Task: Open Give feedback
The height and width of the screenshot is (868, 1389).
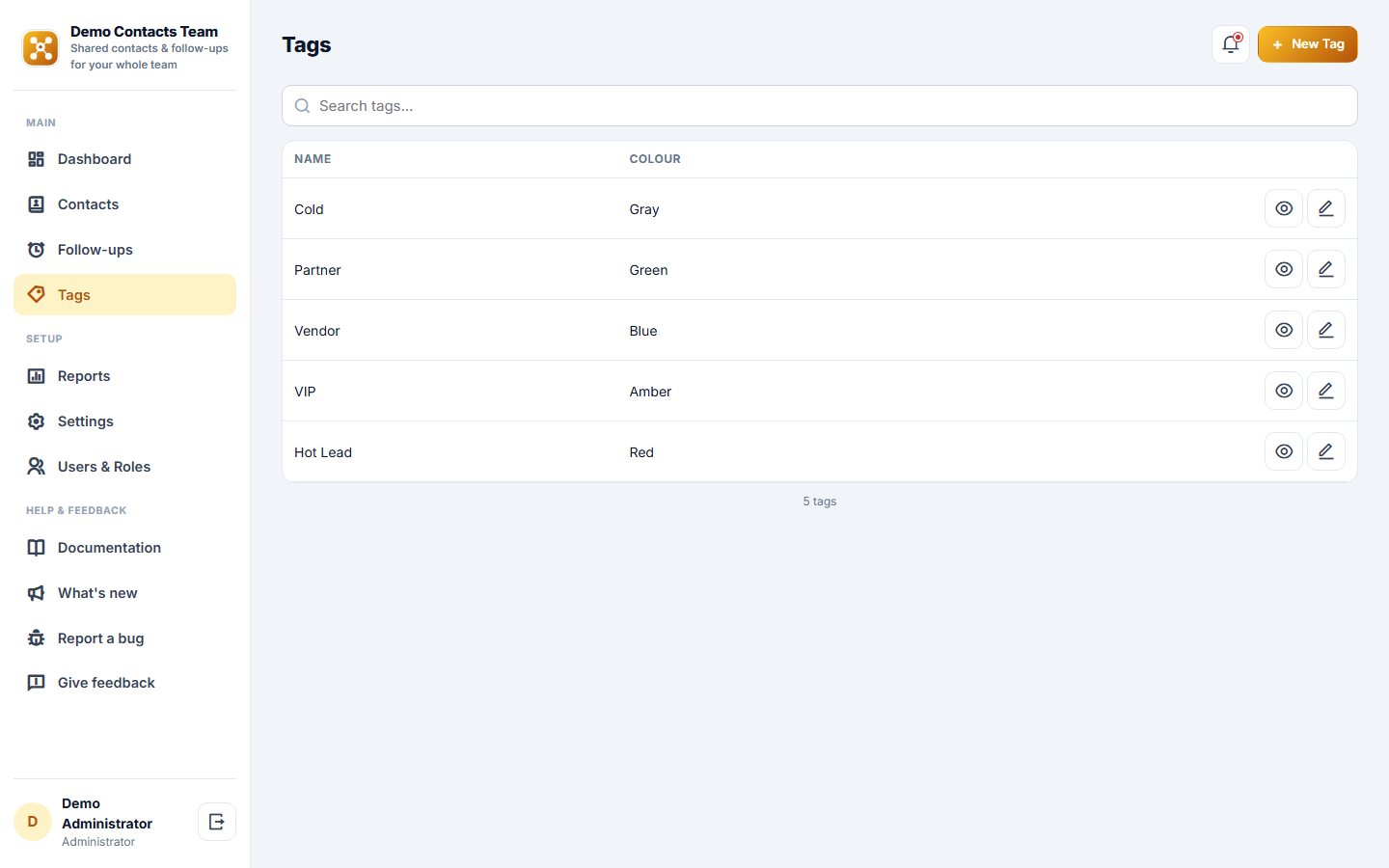Action: click(x=124, y=683)
